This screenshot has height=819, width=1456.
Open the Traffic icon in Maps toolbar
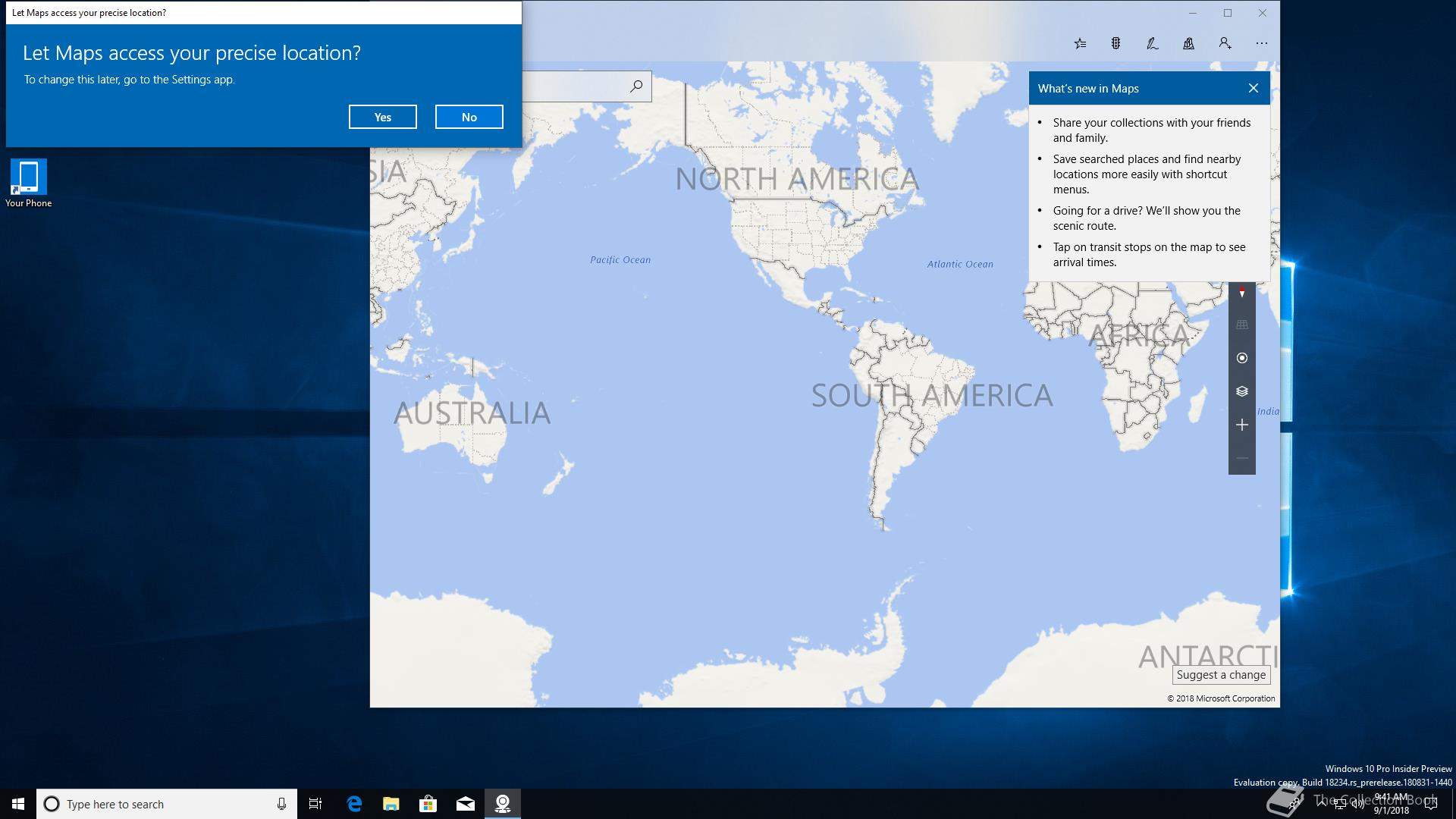point(1116,44)
